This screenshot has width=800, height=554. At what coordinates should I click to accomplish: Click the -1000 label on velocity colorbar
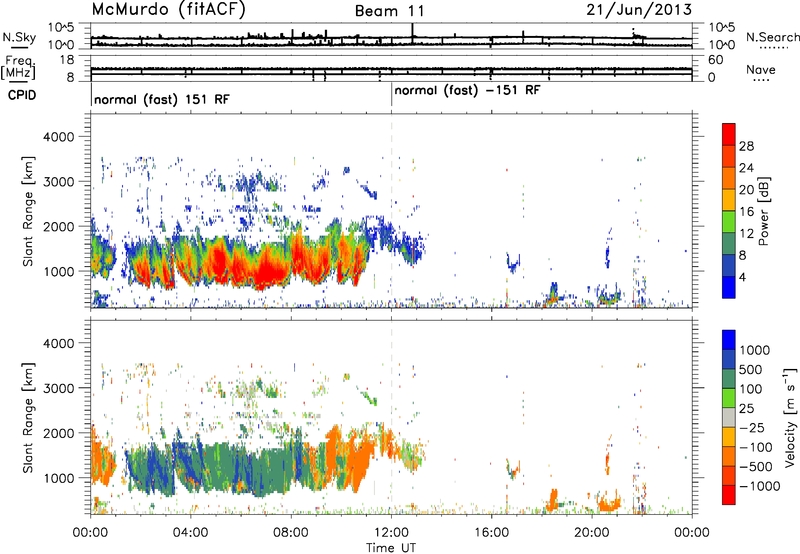(760, 486)
